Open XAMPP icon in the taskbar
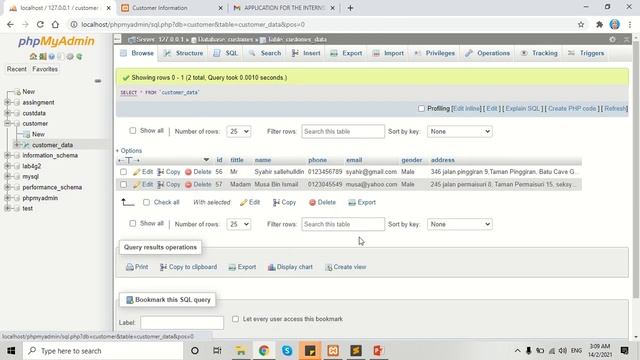The image size is (640, 360). coord(333,351)
